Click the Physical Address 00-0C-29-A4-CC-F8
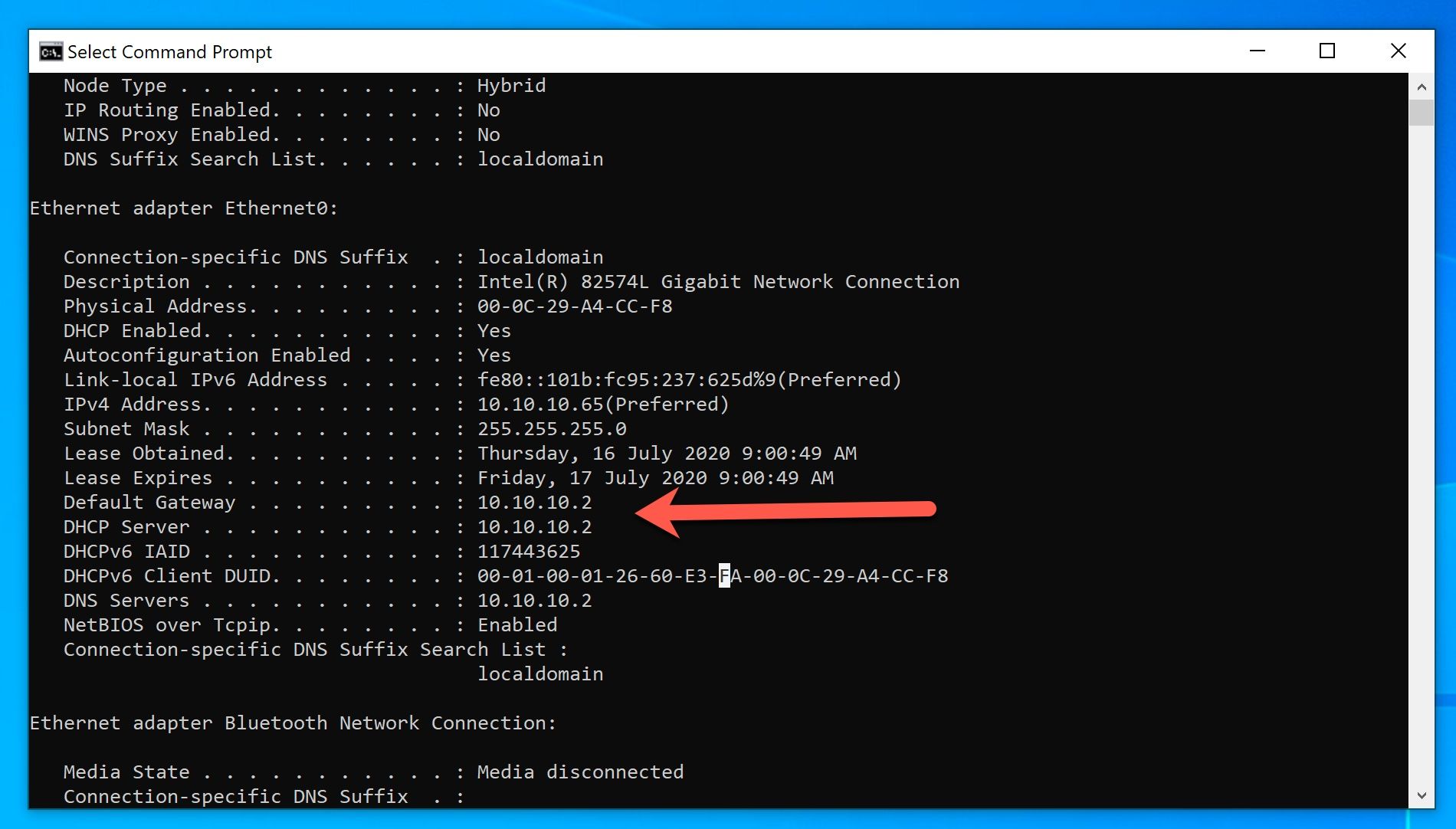Screen dimensions: 1456x829 coord(574,306)
